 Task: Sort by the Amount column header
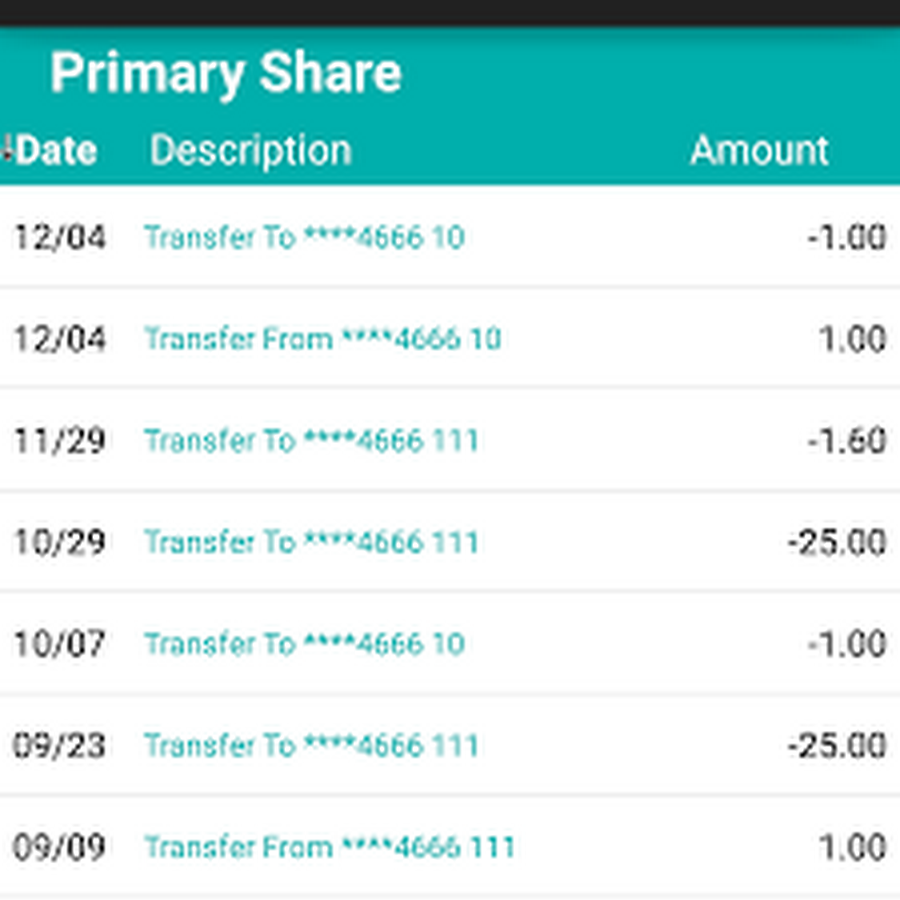[x=759, y=151]
